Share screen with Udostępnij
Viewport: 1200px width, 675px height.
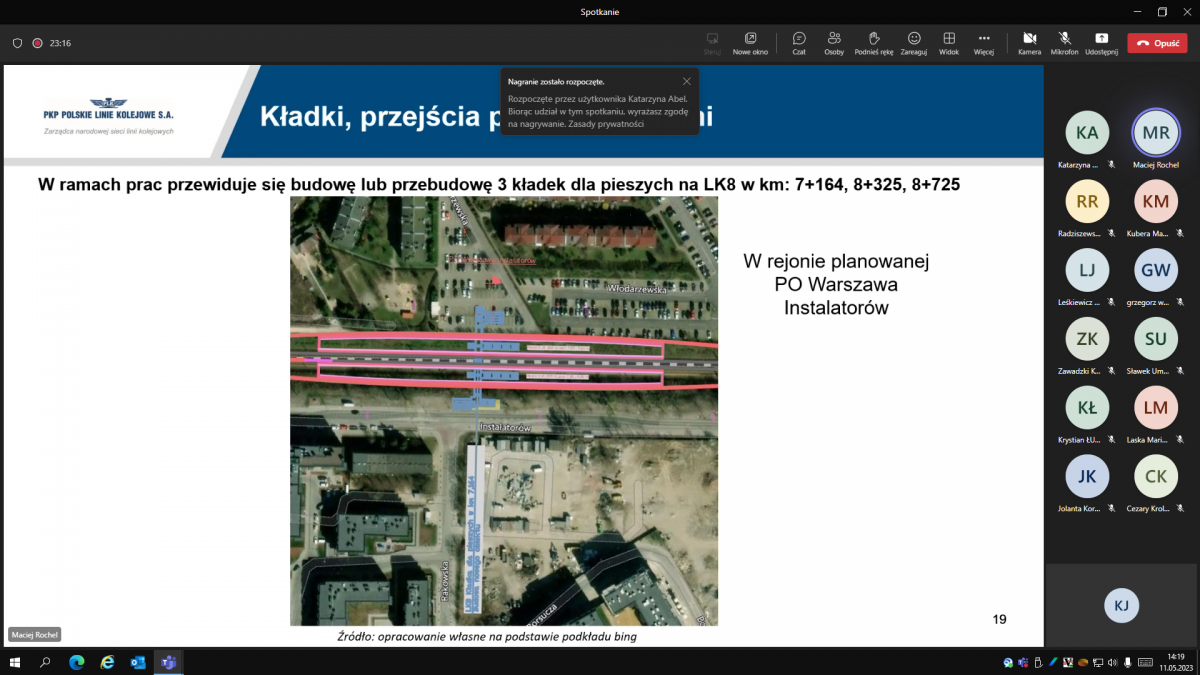[1101, 43]
